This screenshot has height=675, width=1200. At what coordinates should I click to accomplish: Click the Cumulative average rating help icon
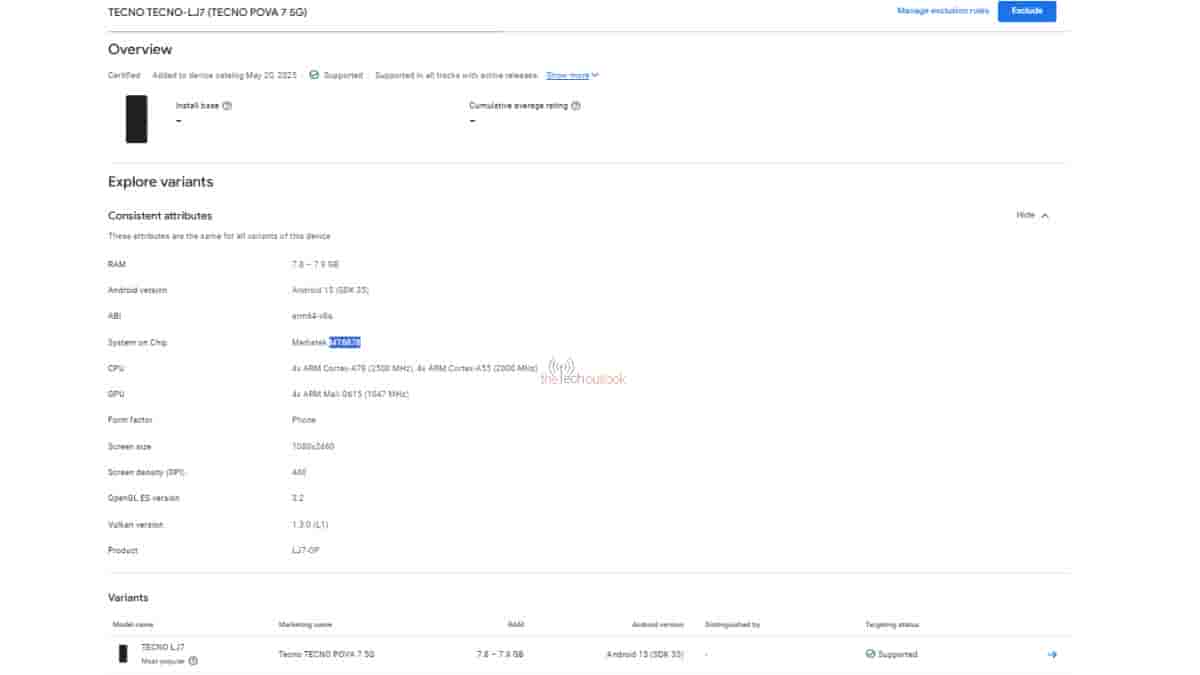pyautogui.click(x=576, y=105)
